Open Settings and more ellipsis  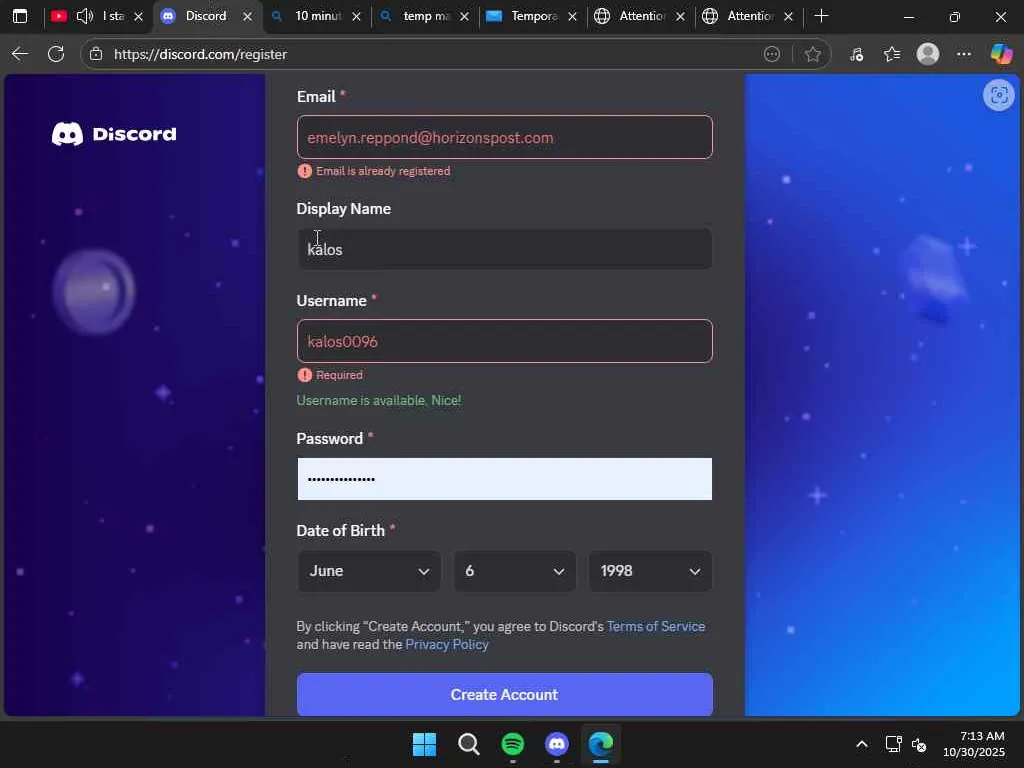964,54
